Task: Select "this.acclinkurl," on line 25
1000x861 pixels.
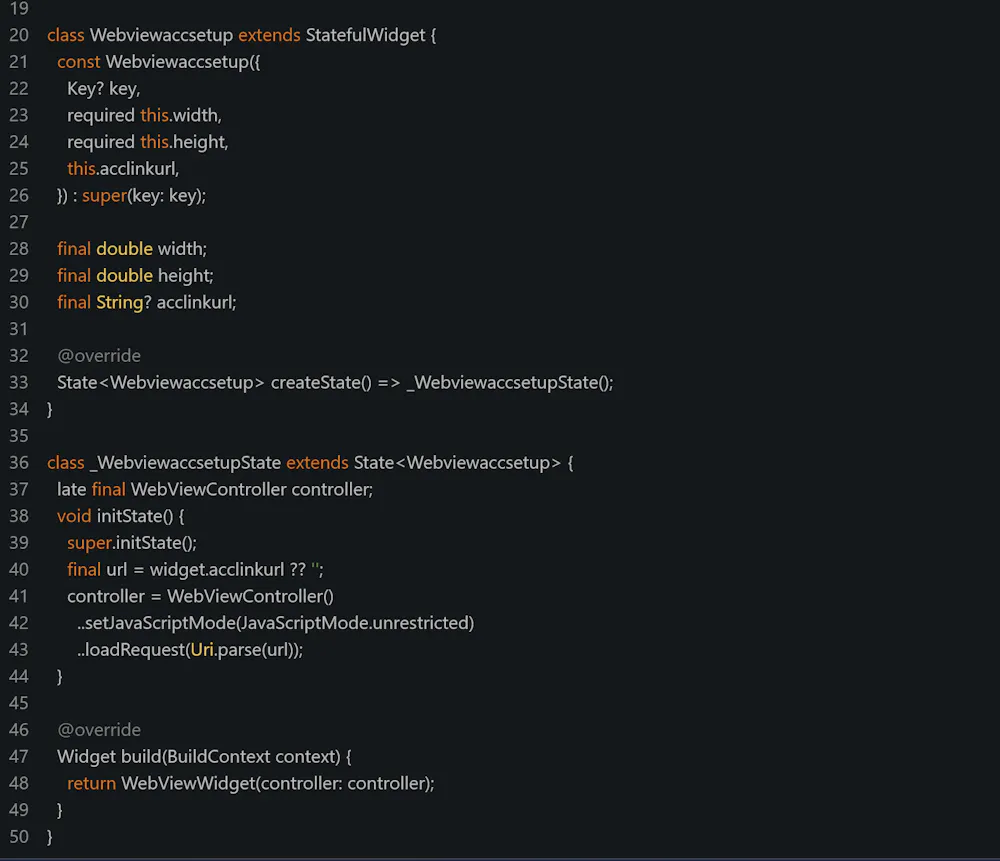Action: point(123,169)
